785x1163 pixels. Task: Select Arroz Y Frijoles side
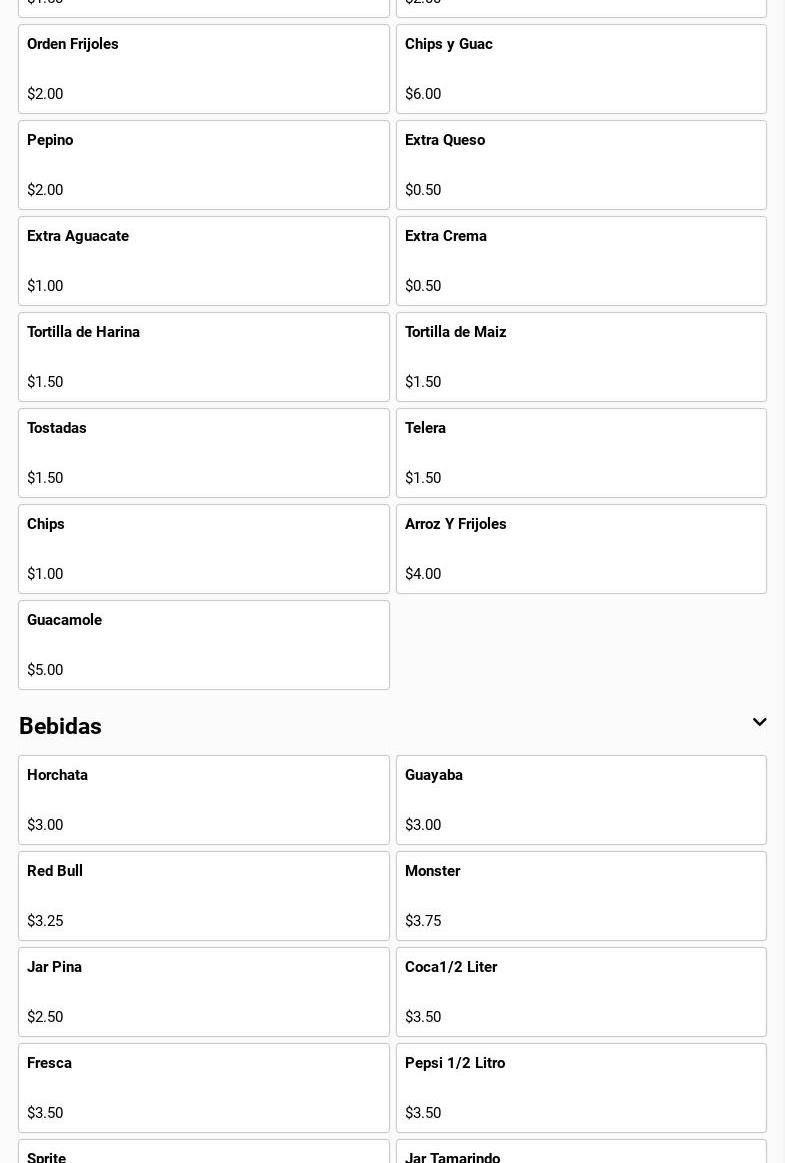[581, 548]
